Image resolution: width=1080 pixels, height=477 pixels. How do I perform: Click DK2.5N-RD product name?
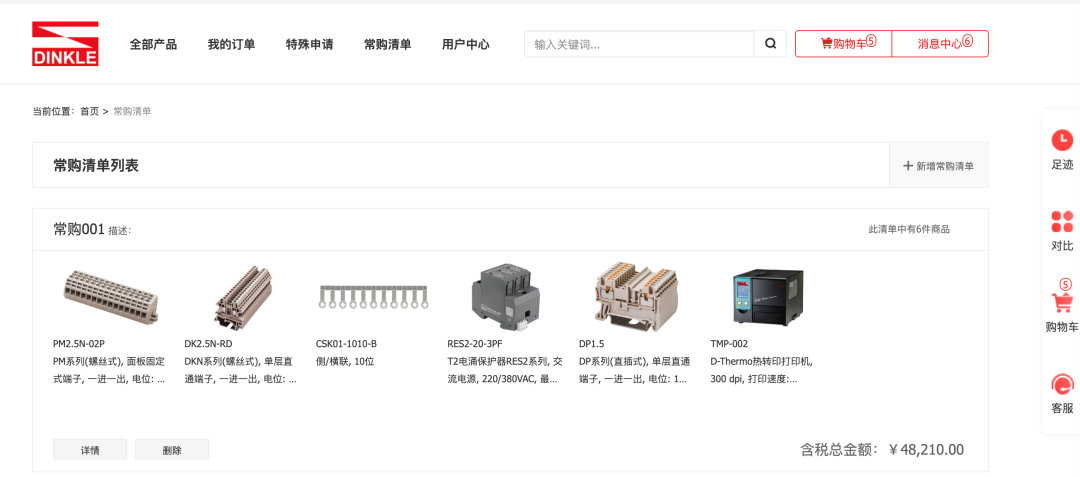tap(208, 344)
